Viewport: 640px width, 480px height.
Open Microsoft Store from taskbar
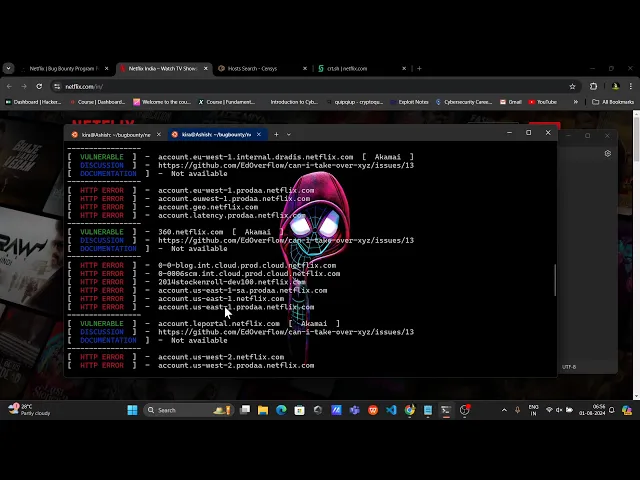click(300, 410)
